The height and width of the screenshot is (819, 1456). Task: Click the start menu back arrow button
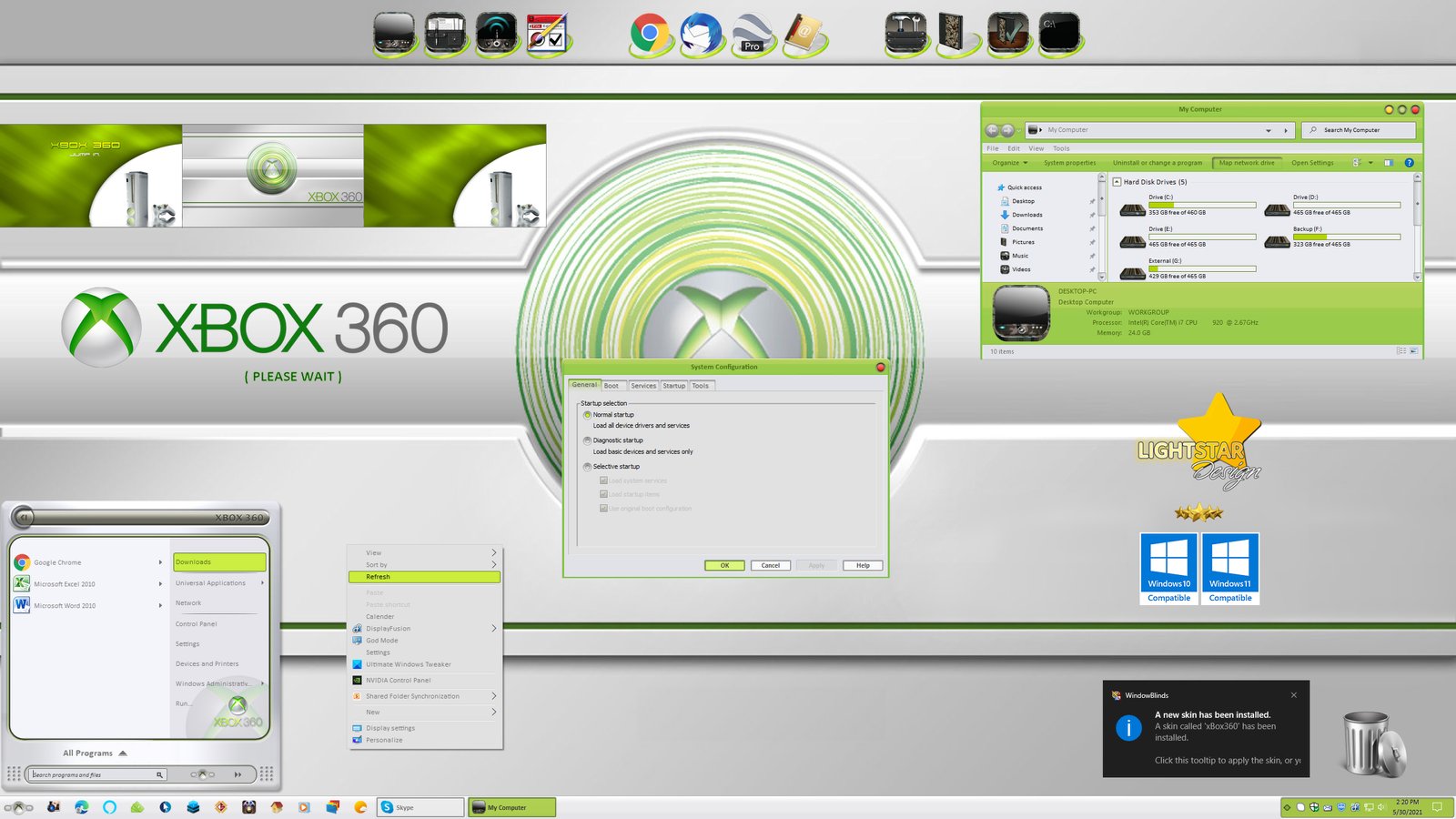click(25, 518)
